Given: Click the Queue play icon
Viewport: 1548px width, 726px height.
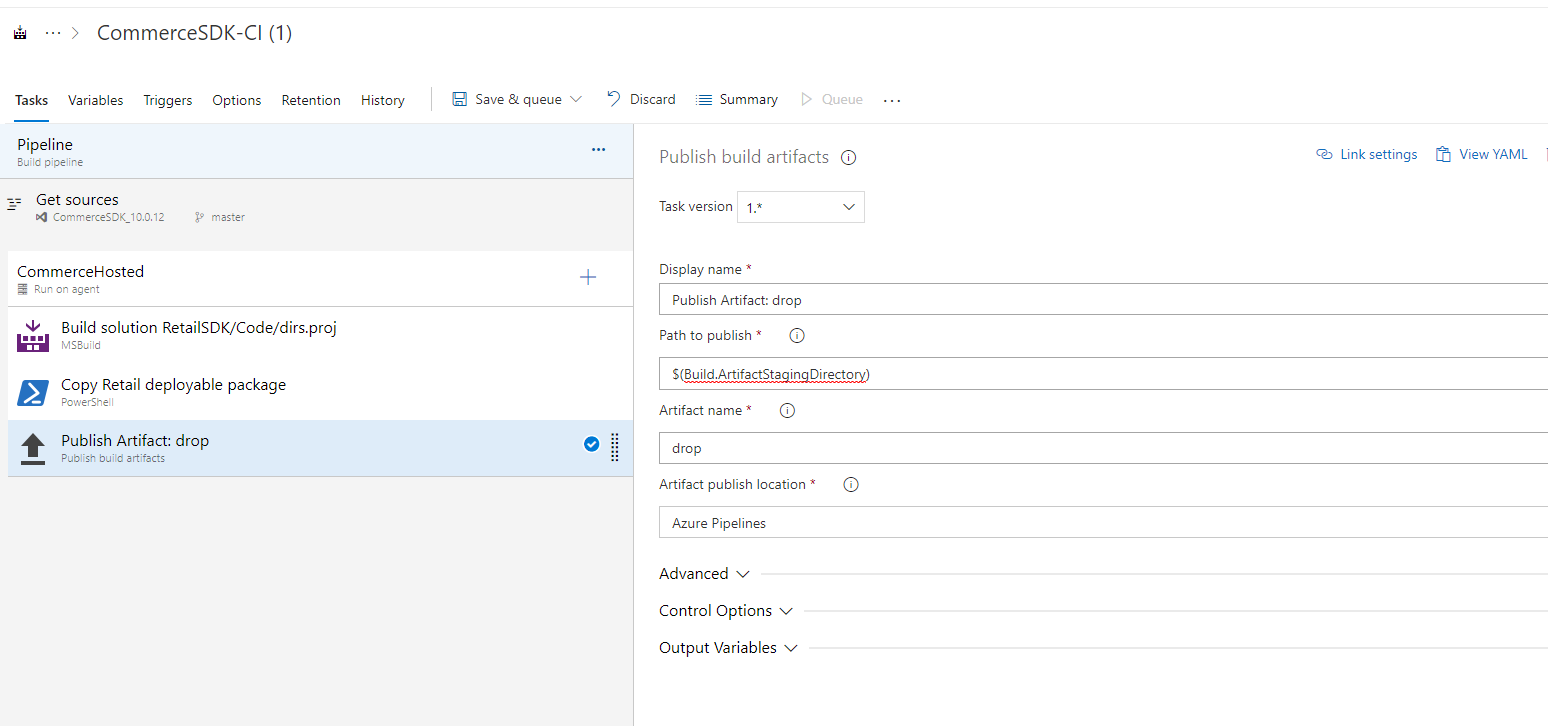Looking at the screenshot, I should coord(806,99).
